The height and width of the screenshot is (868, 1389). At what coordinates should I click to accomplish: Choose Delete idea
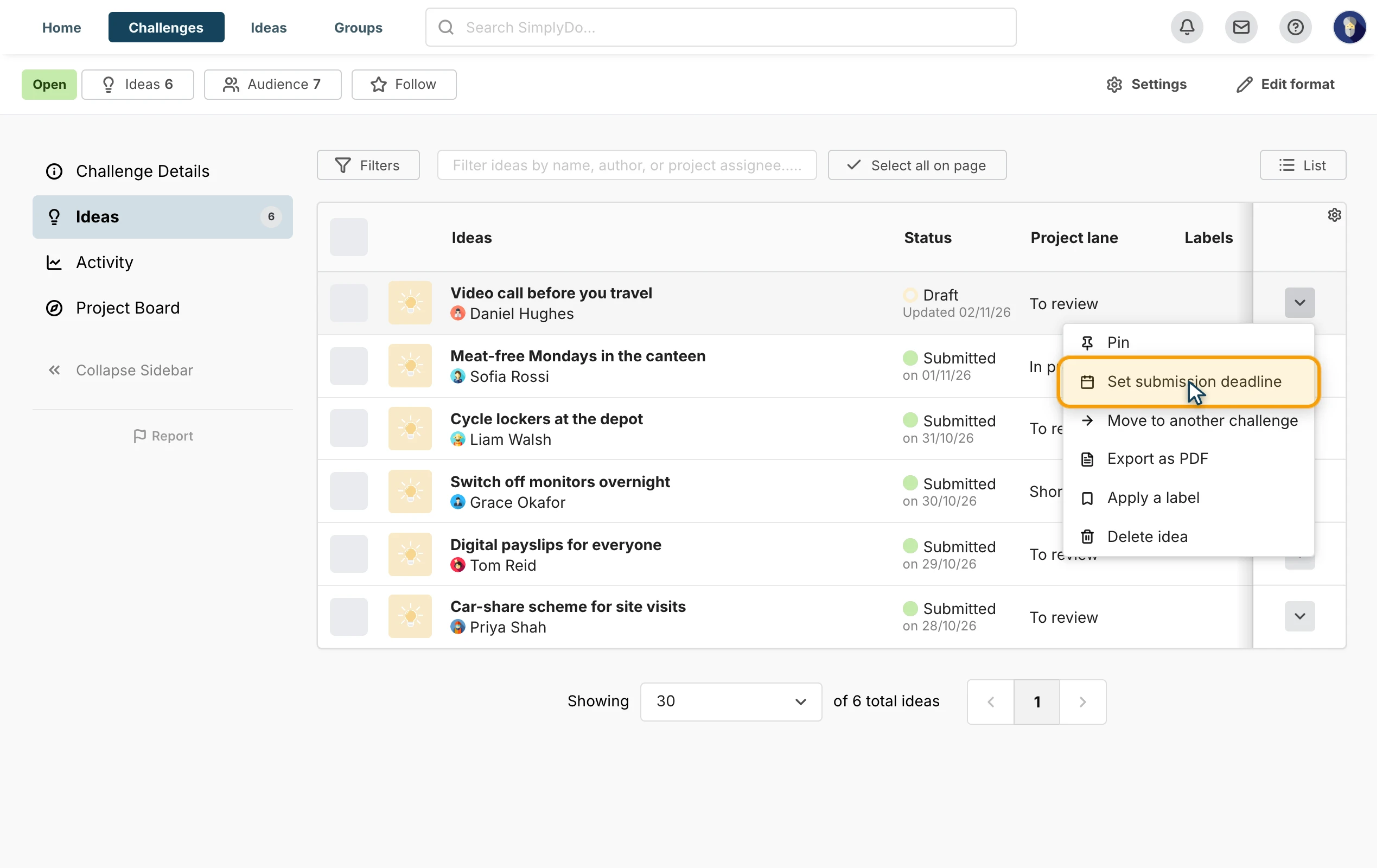point(1188,537)
